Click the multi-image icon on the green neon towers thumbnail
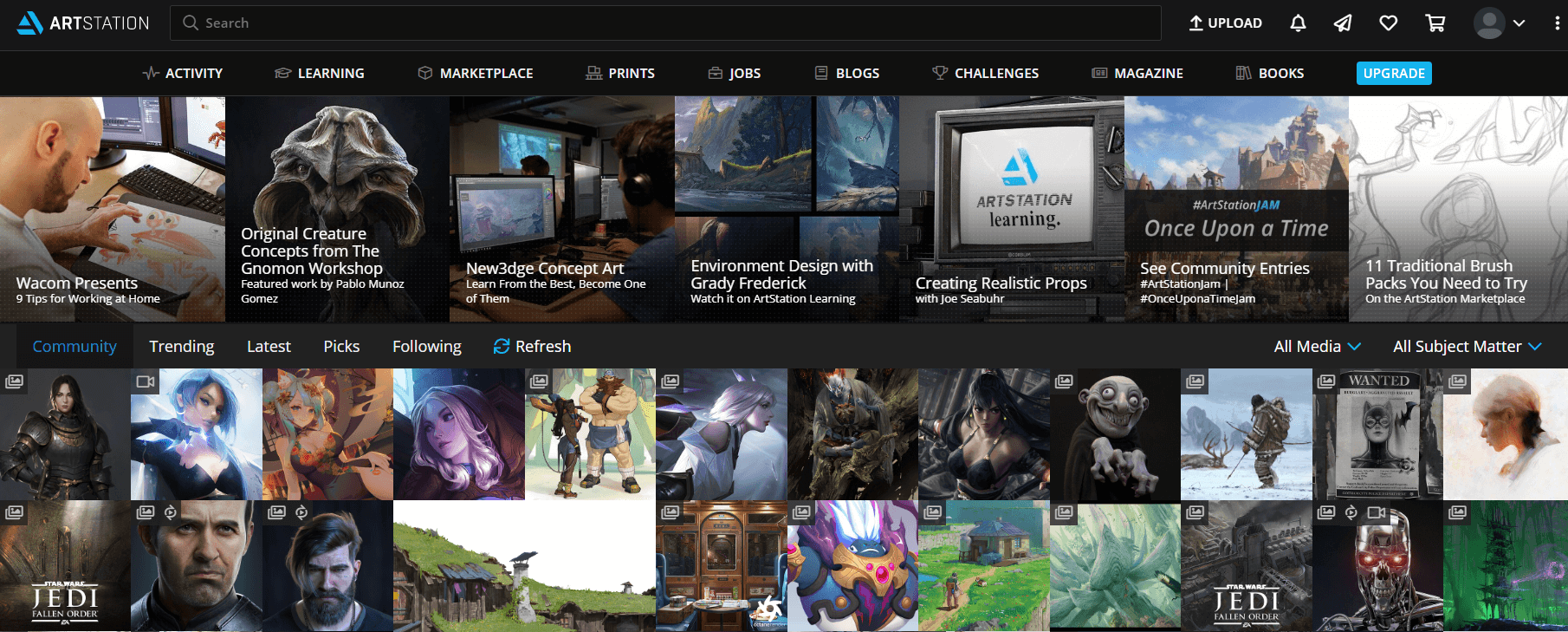This screenshot has height=632, width=1568. pos(1458,512)
